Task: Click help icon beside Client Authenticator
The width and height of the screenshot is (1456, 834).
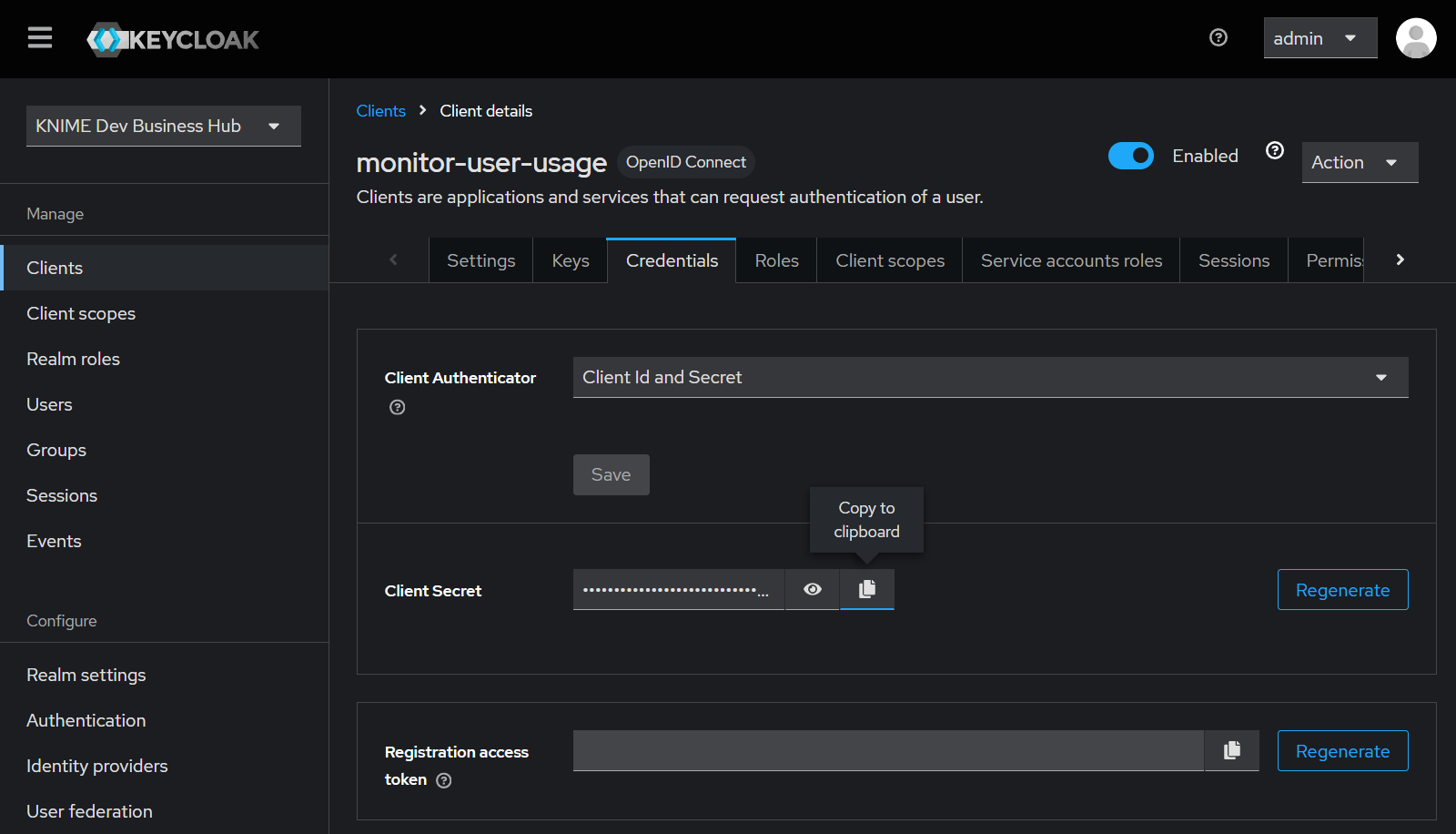Action: tap(398, 407)
